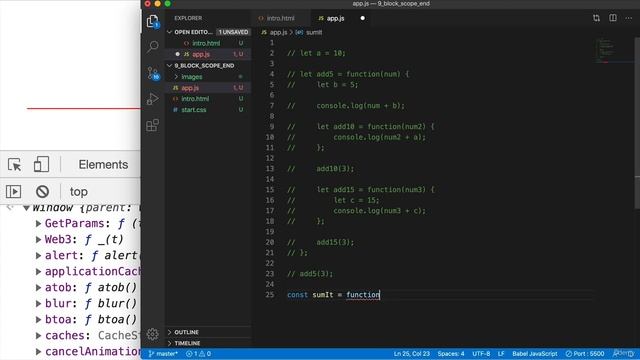Open the Extensions view

(x=153, y=125)
